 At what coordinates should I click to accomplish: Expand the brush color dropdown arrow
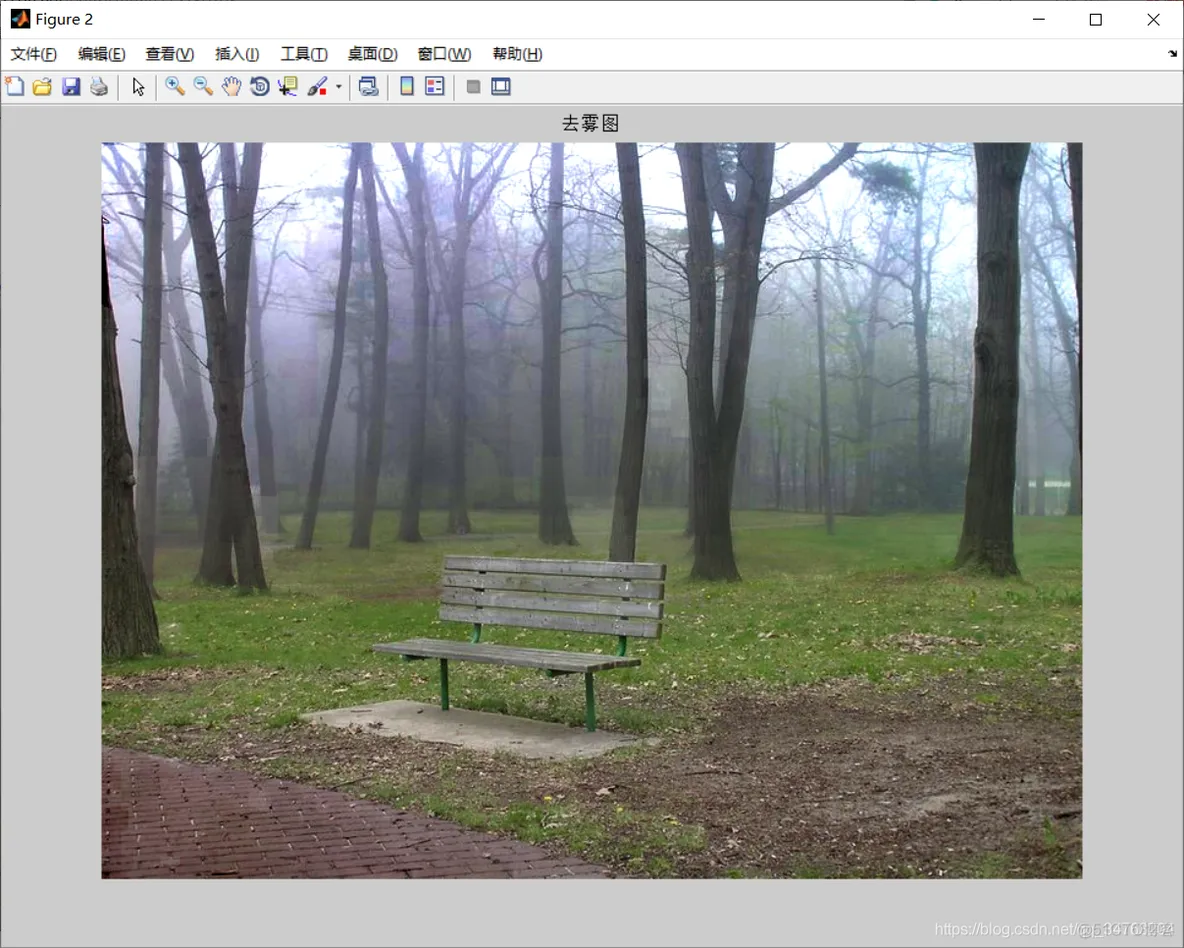point(338,87)
